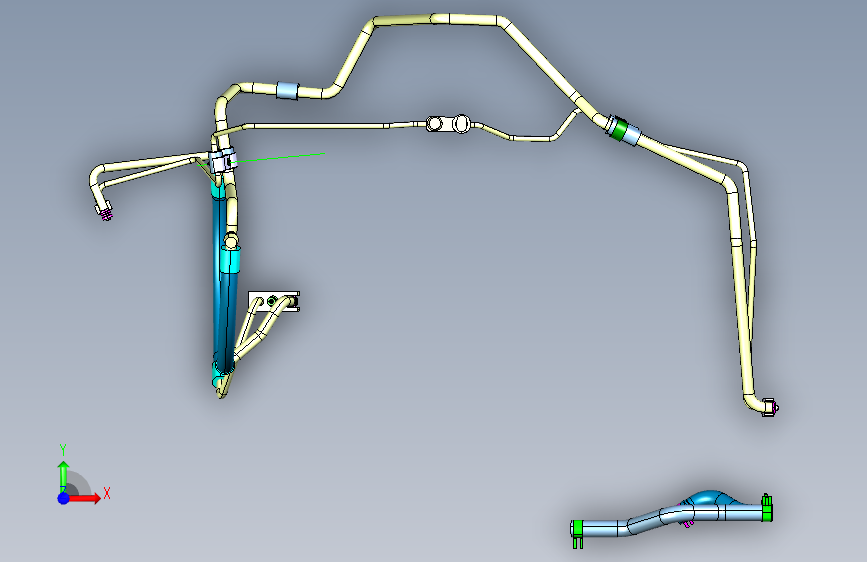
Task: Select the green clamp at the right end of the bottom hose
Action: 767,508
